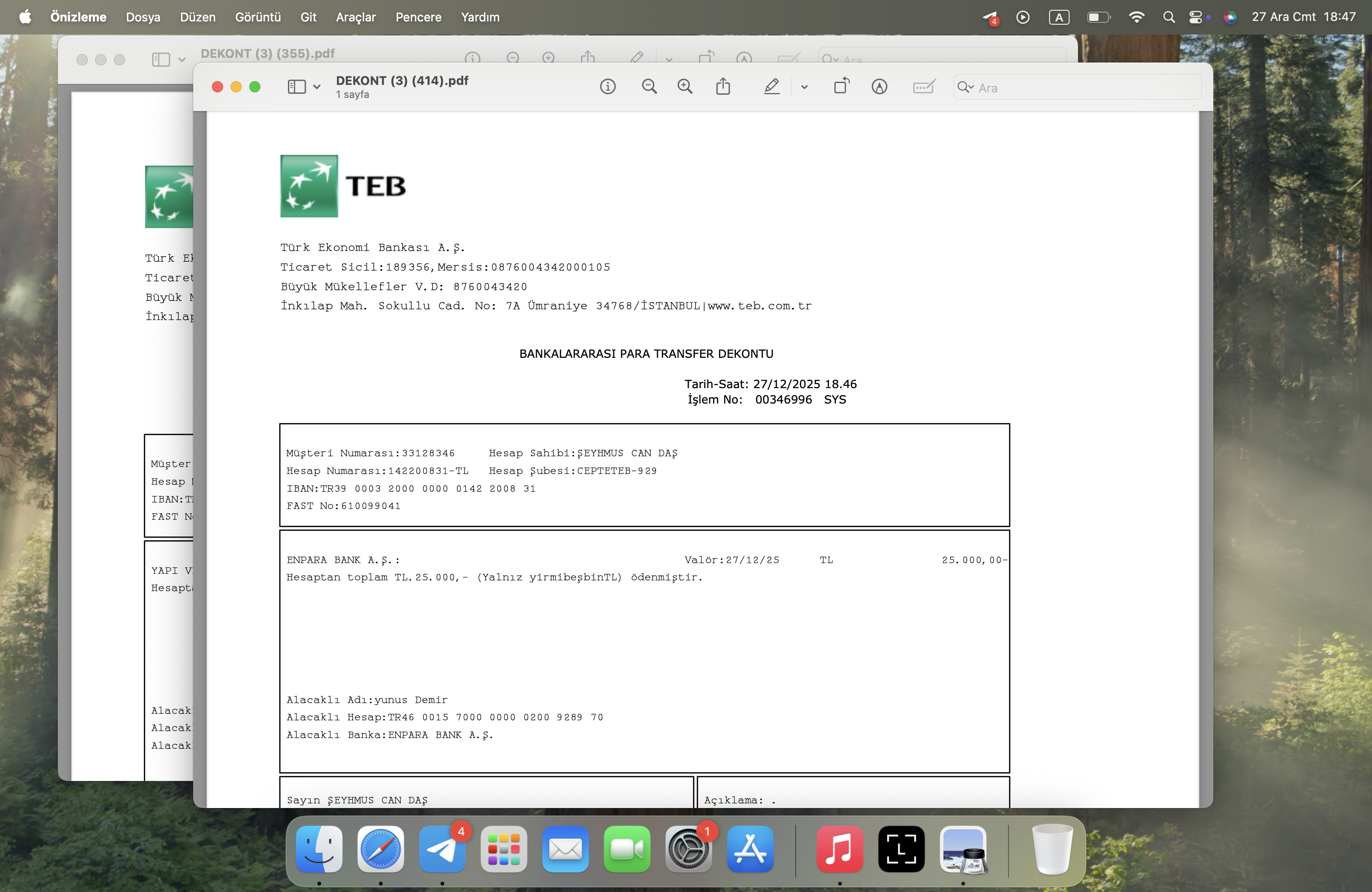Open the Wi-Fi status menu
The height and width of the screenshot is (892, 1372).
[1136, 17]
